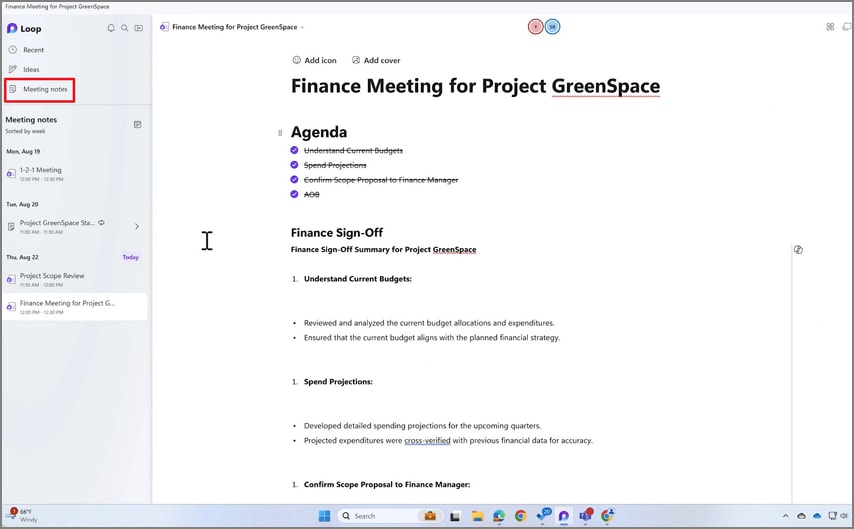Image resolution: width=854 pixels, height=529 pixels.
Task: Open the Windows Start menu
Action: [x=324, y=516]
